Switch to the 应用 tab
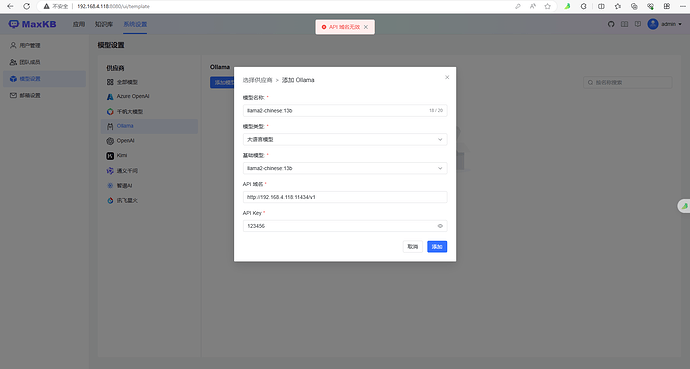This screenshot has height=369, width=690. pos(79,24)
